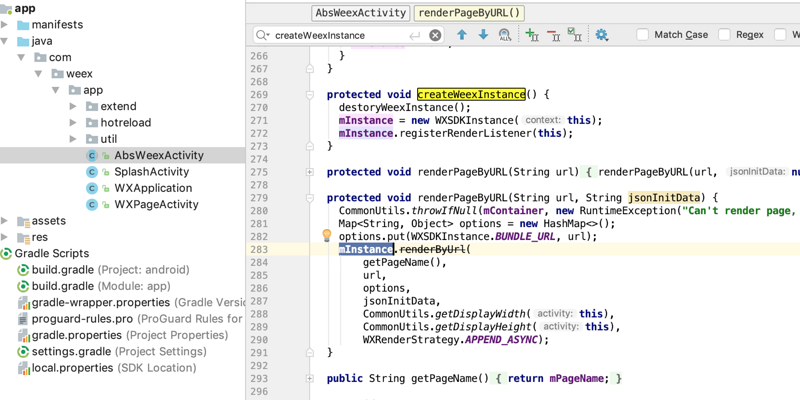This screenshot has height=400, width=800.
Task: Click the renderPageByURL() breadcrumb
Action: 469,13
